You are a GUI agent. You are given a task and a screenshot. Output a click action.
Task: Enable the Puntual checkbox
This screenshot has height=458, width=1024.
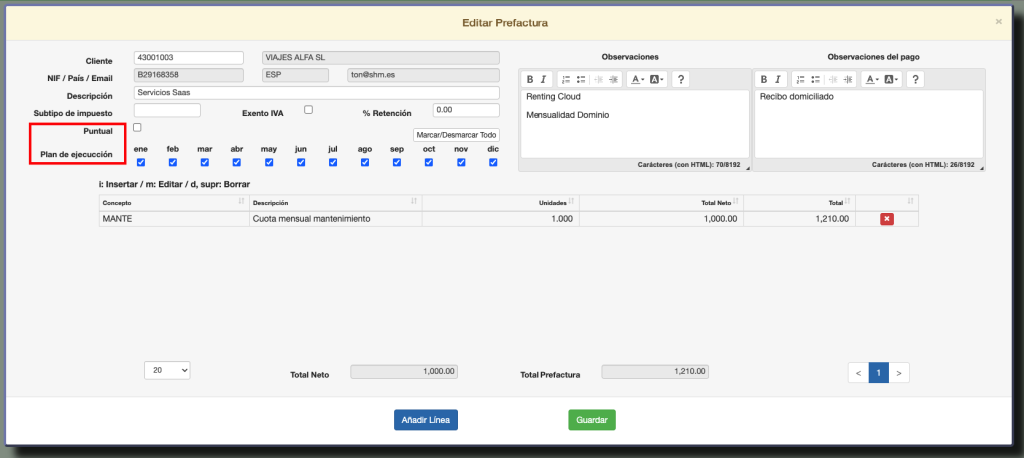(138, 128)
